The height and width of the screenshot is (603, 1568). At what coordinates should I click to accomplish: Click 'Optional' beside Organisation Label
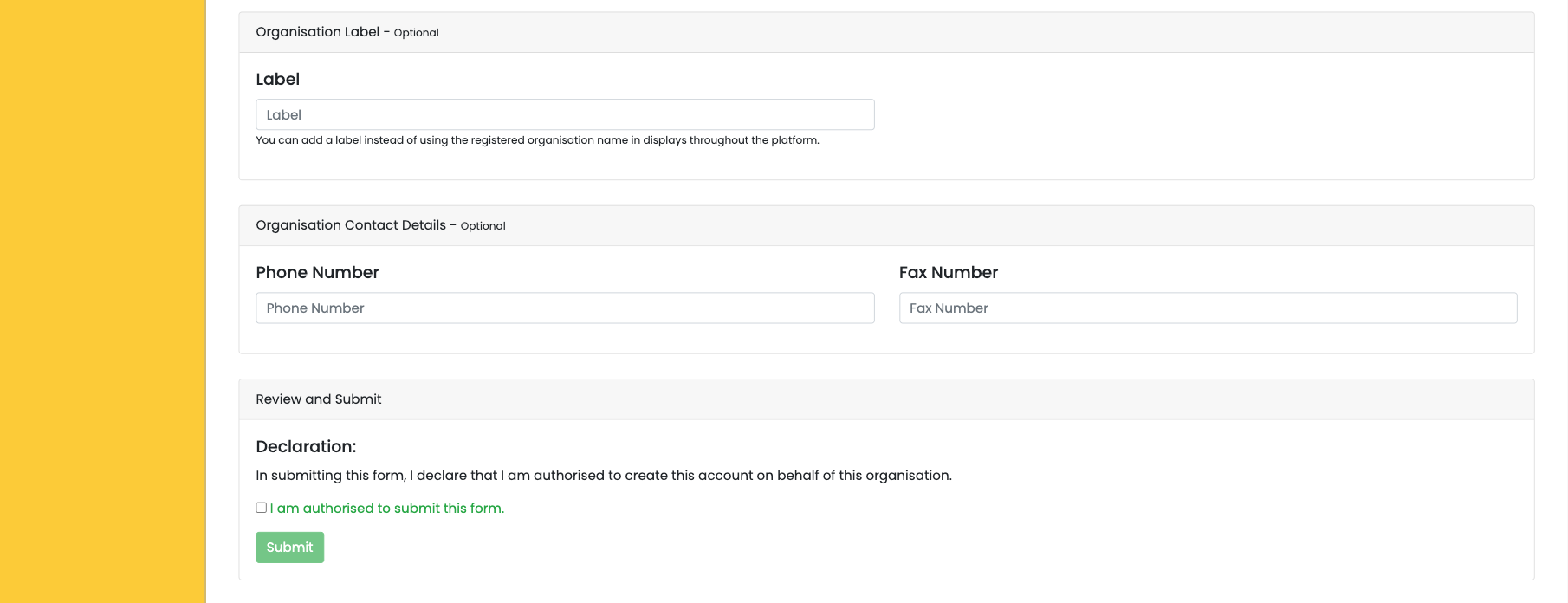(x=416, y=33)
